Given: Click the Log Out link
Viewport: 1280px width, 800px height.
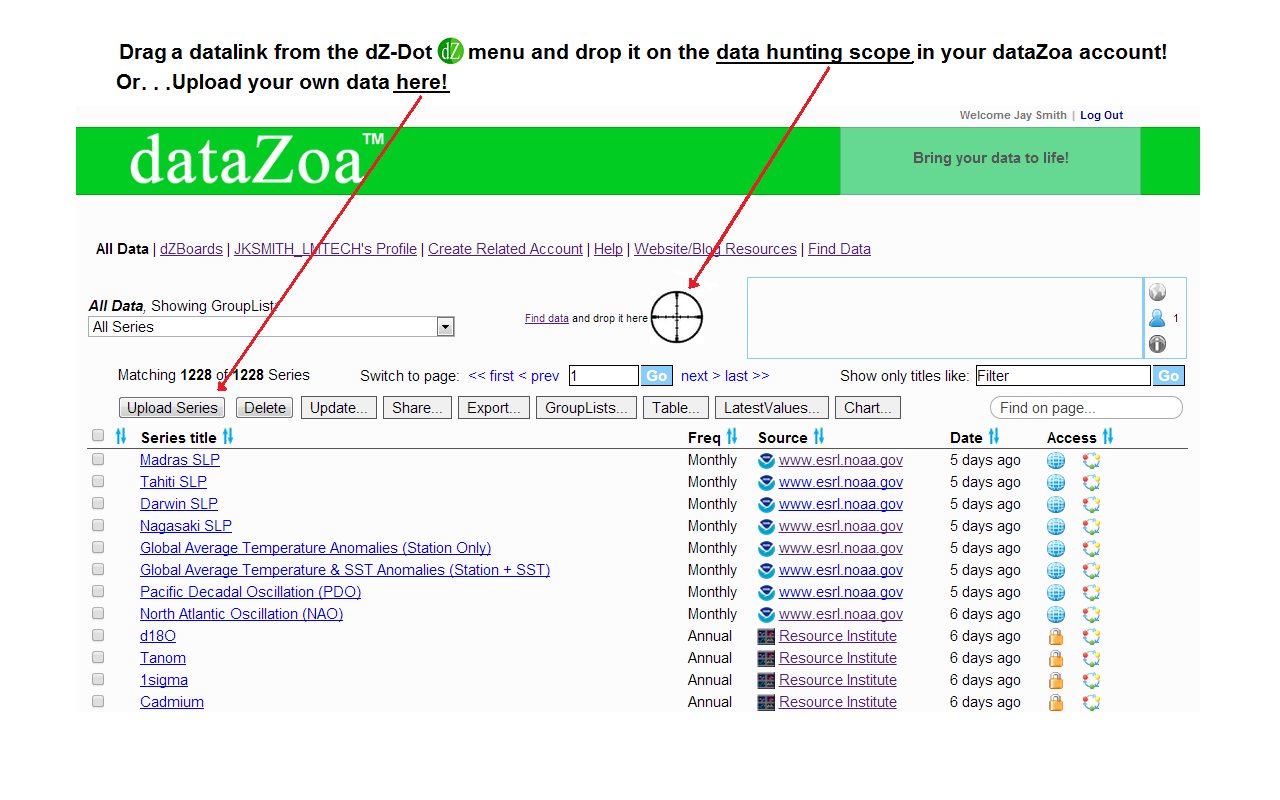Looking at the screenshot, I should pos(1101,115).
